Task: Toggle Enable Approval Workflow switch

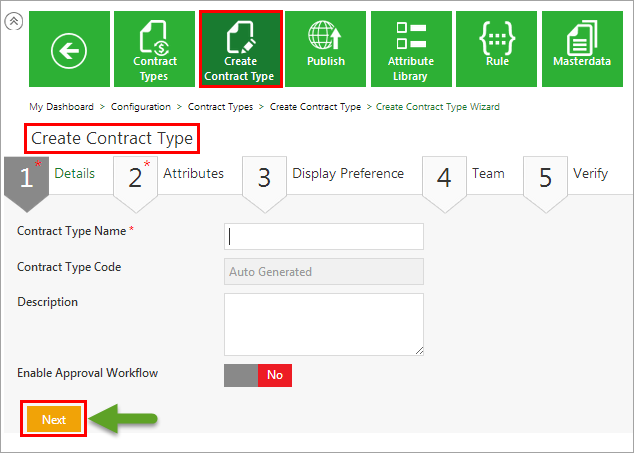Action: click(x=258, y=375)
